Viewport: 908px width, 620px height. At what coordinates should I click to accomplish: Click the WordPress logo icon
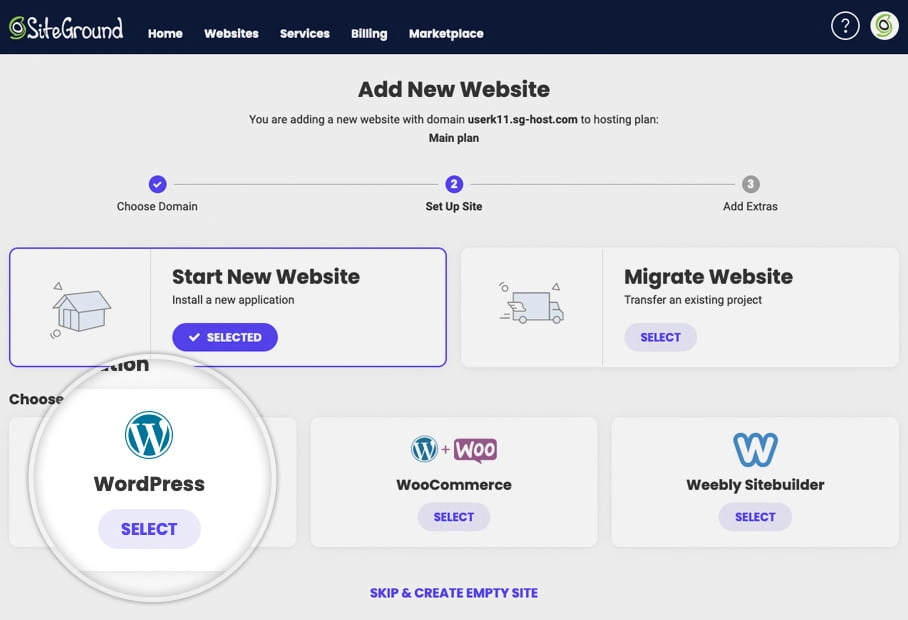point(149,436)
